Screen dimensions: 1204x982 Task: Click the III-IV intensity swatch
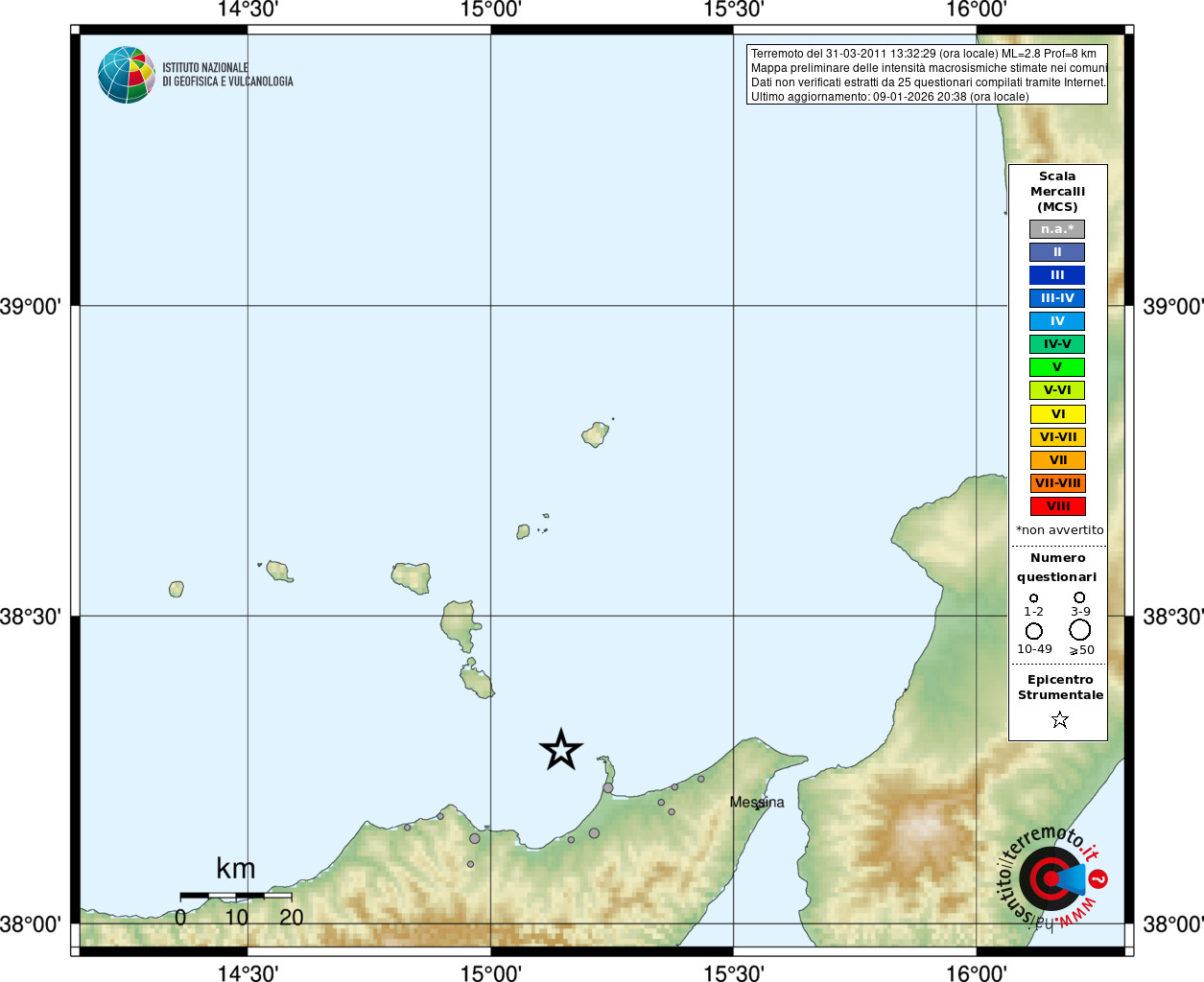[x=1057, y=298]
